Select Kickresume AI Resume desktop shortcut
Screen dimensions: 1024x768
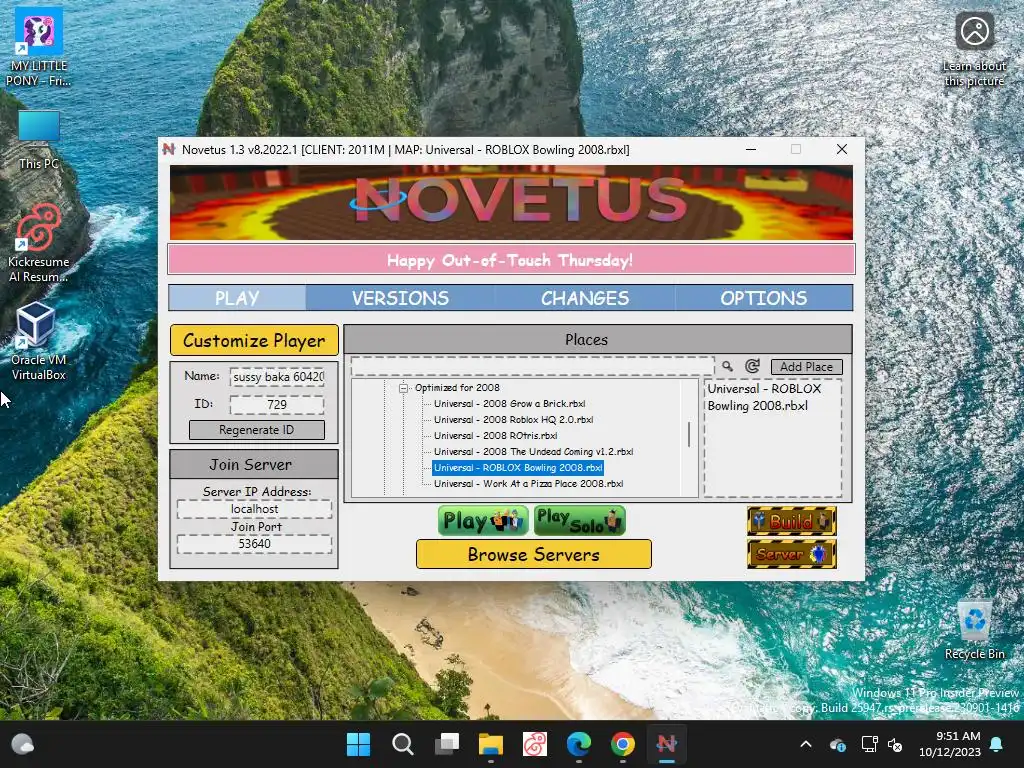(39, 243)
